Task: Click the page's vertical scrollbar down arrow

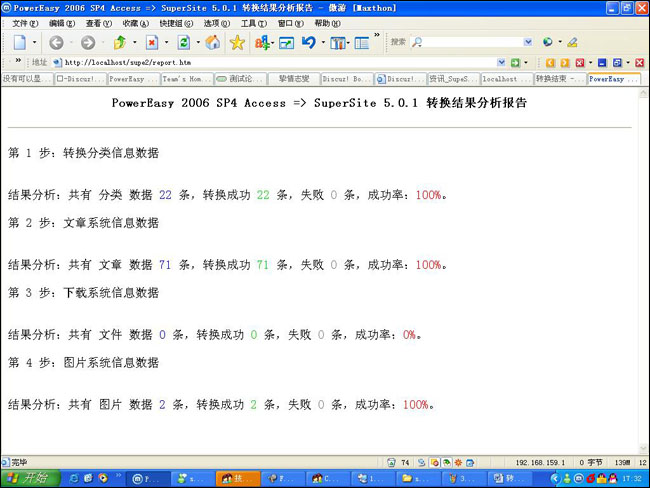Action: pyautogui.click(x=644, y=449)
